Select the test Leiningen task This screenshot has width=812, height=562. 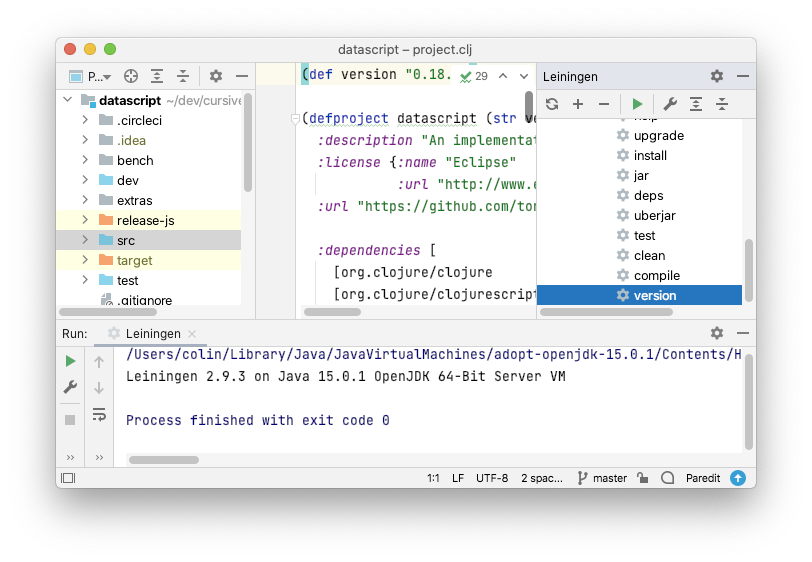click(x=636, y=236)
